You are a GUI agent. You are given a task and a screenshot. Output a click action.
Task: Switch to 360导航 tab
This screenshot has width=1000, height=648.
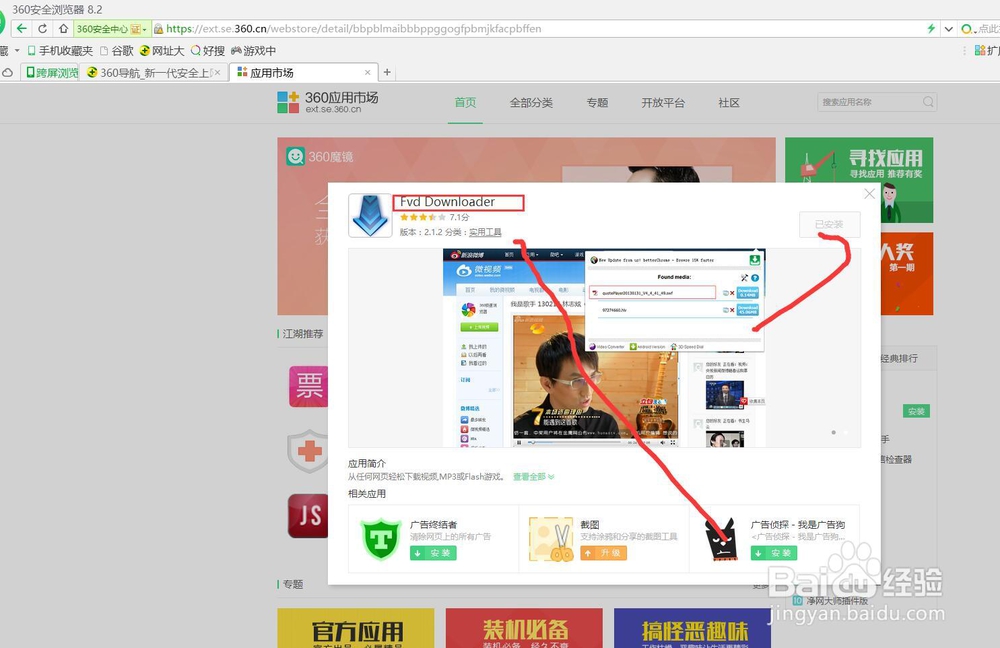pos(154,73)
